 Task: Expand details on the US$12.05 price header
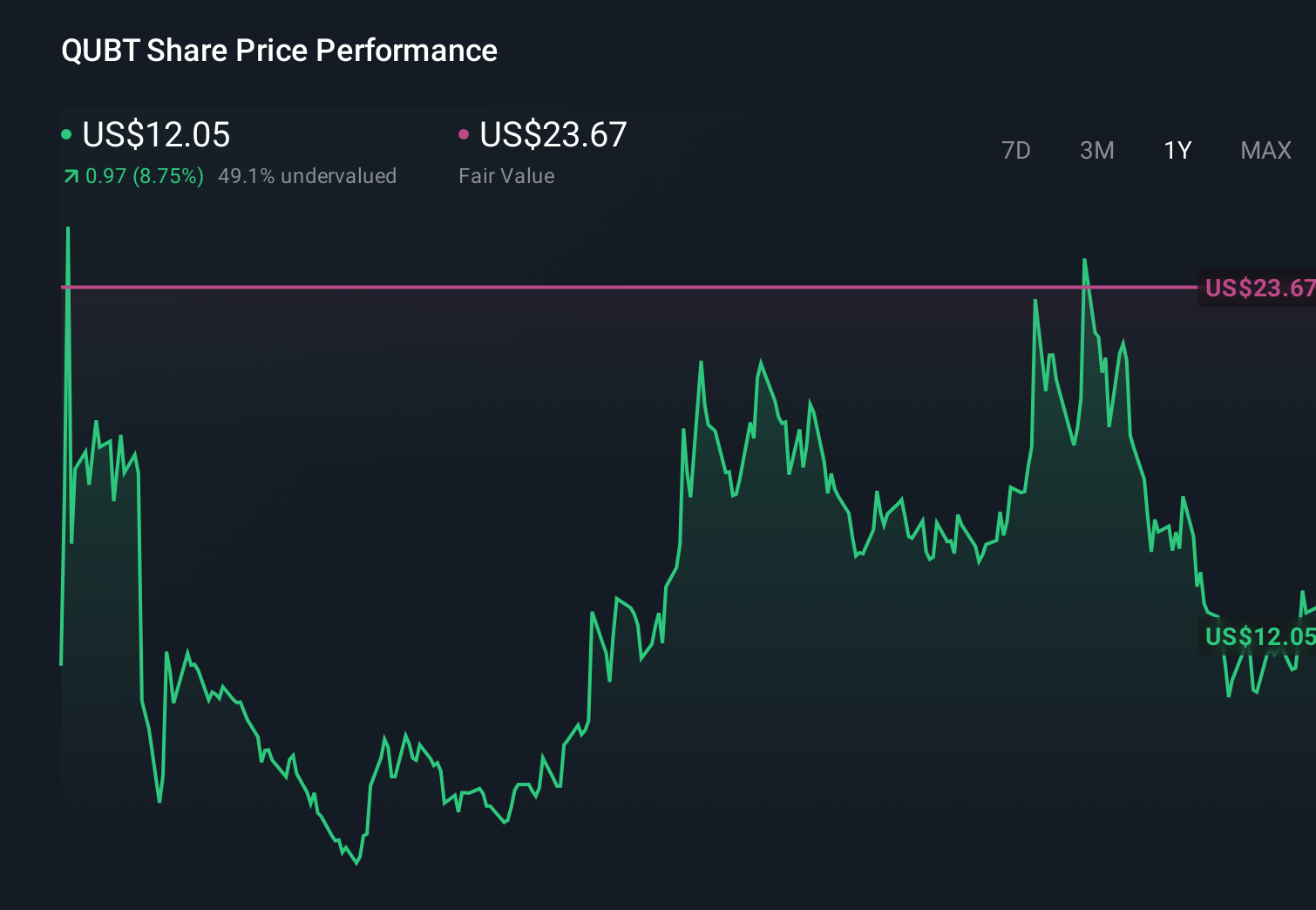155,134
